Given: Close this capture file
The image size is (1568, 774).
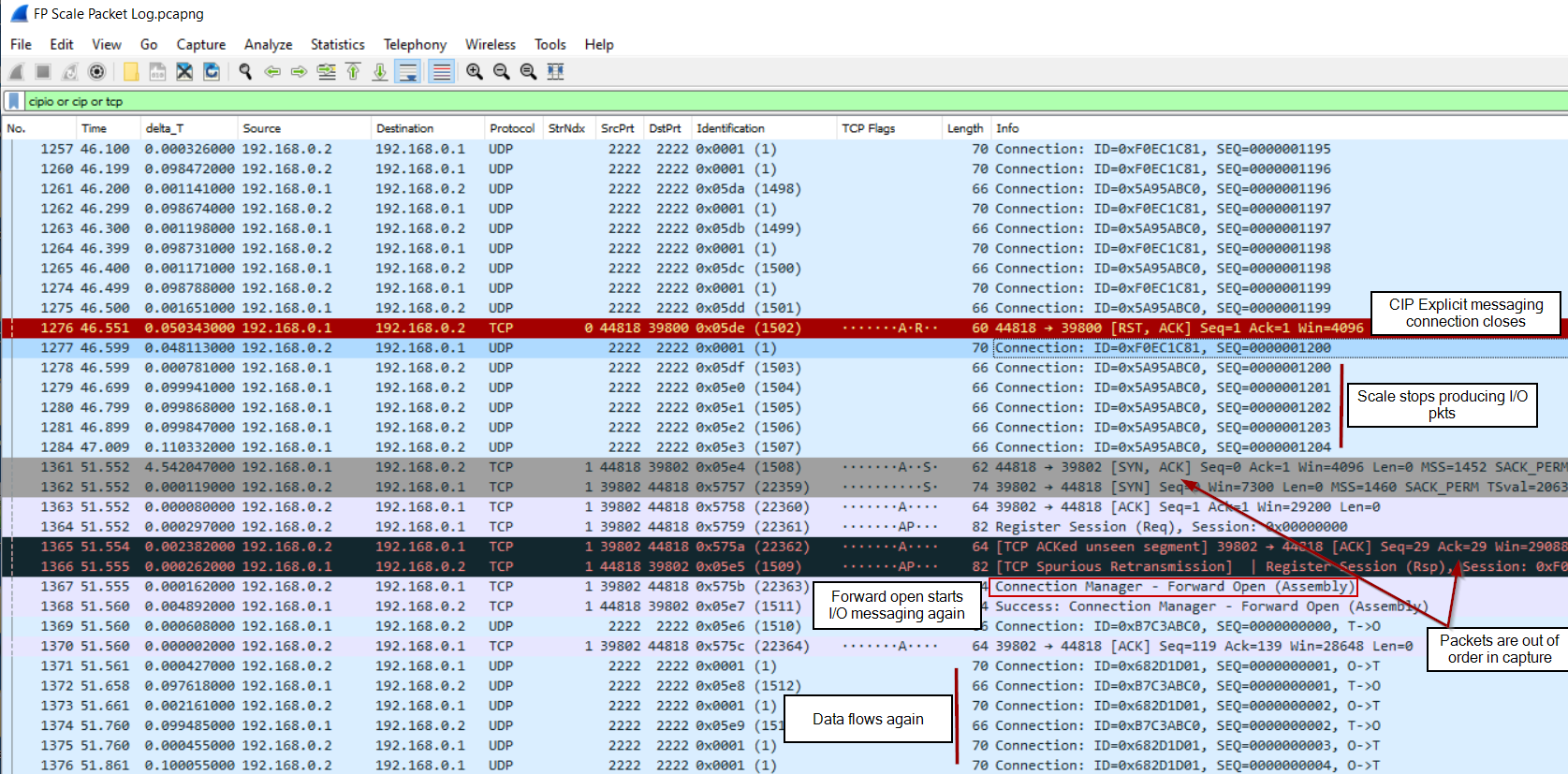Looking at the screenshot, I should pos(184,71).
